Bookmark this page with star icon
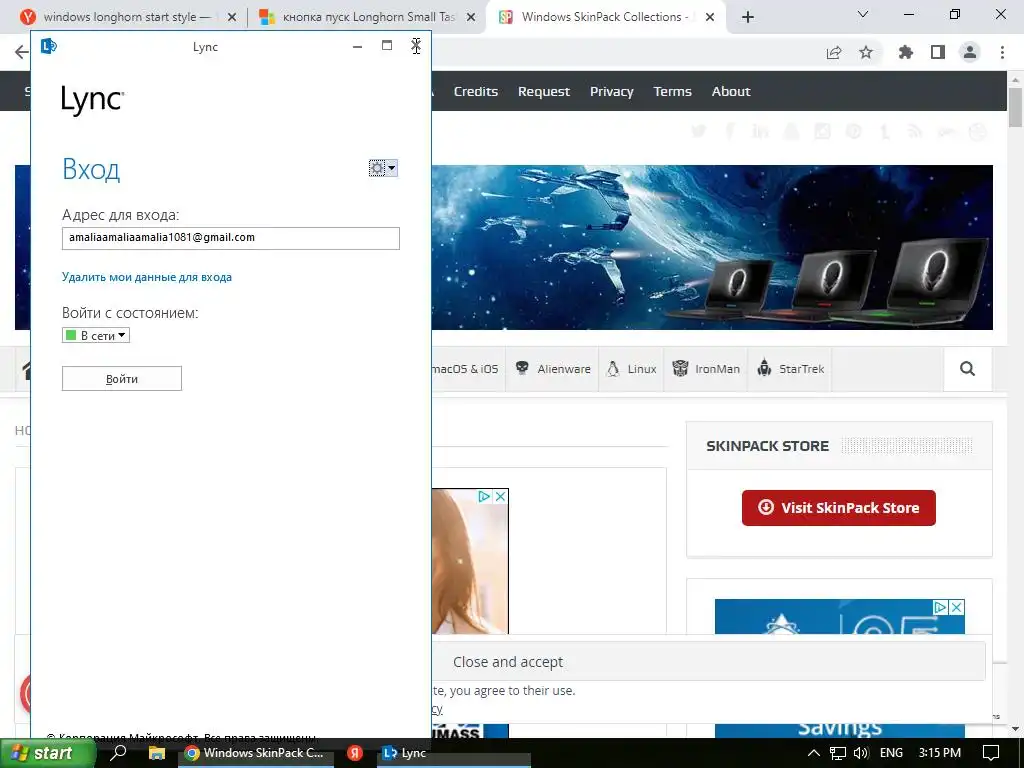The height and width of the screenshot is (768, 1024). (866, 52)
